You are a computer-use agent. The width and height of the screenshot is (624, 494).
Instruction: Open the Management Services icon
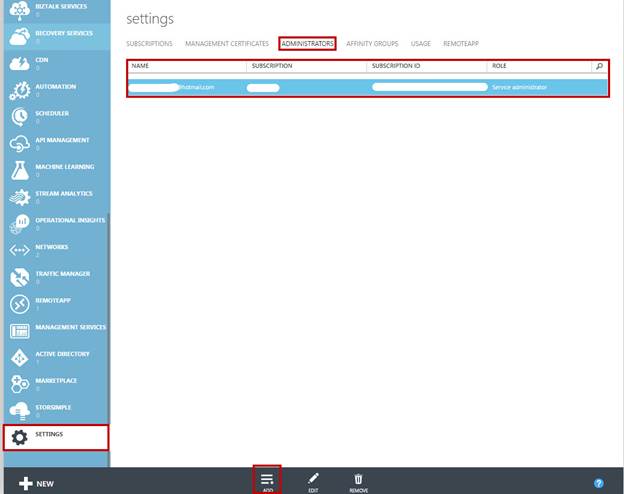20,331
